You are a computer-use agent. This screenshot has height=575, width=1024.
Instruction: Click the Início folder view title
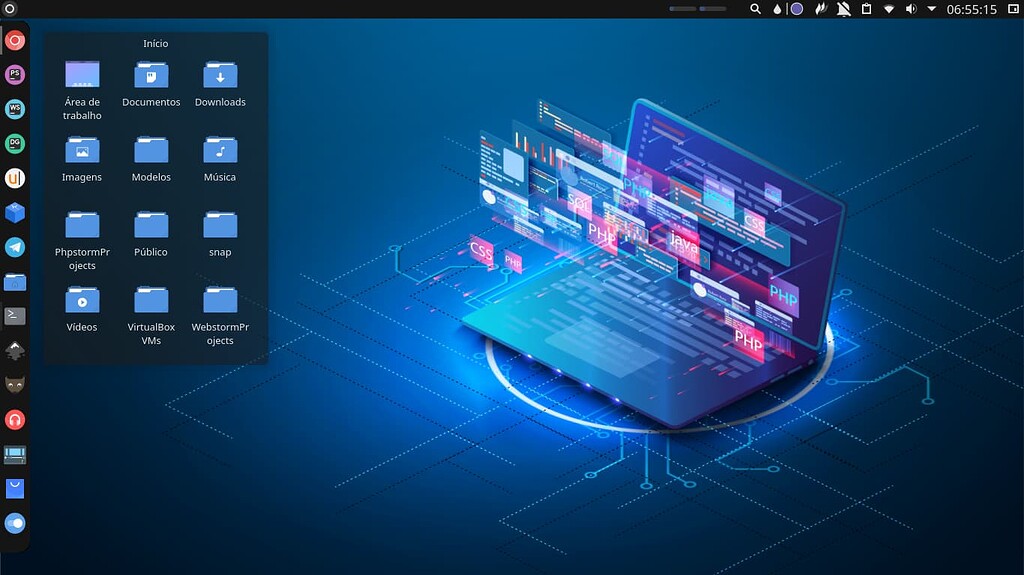click(x=155, y=43)
